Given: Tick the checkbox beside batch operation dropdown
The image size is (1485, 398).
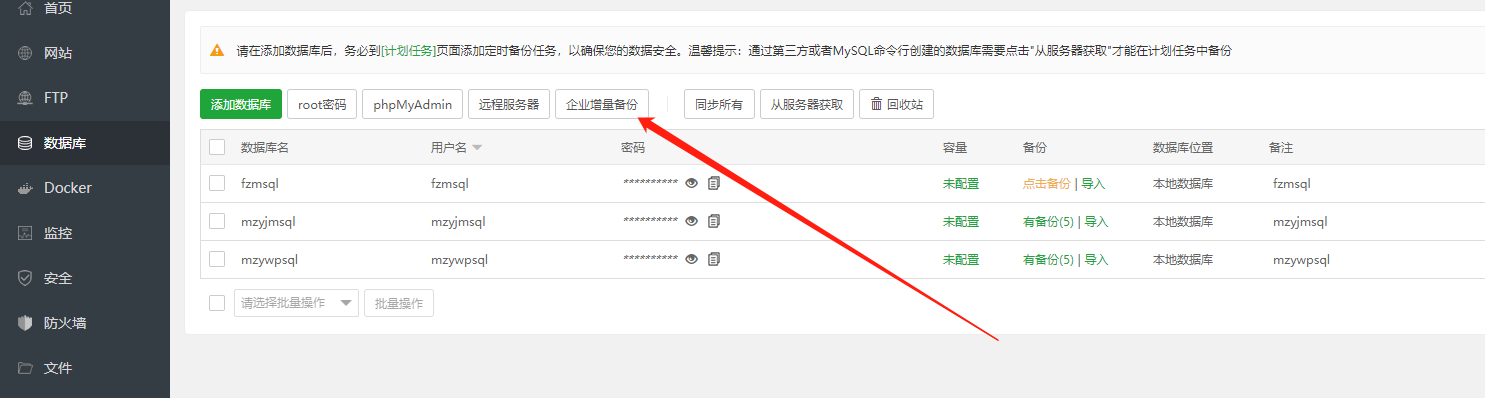Looking at the screenshot, I should click(217, 302).
